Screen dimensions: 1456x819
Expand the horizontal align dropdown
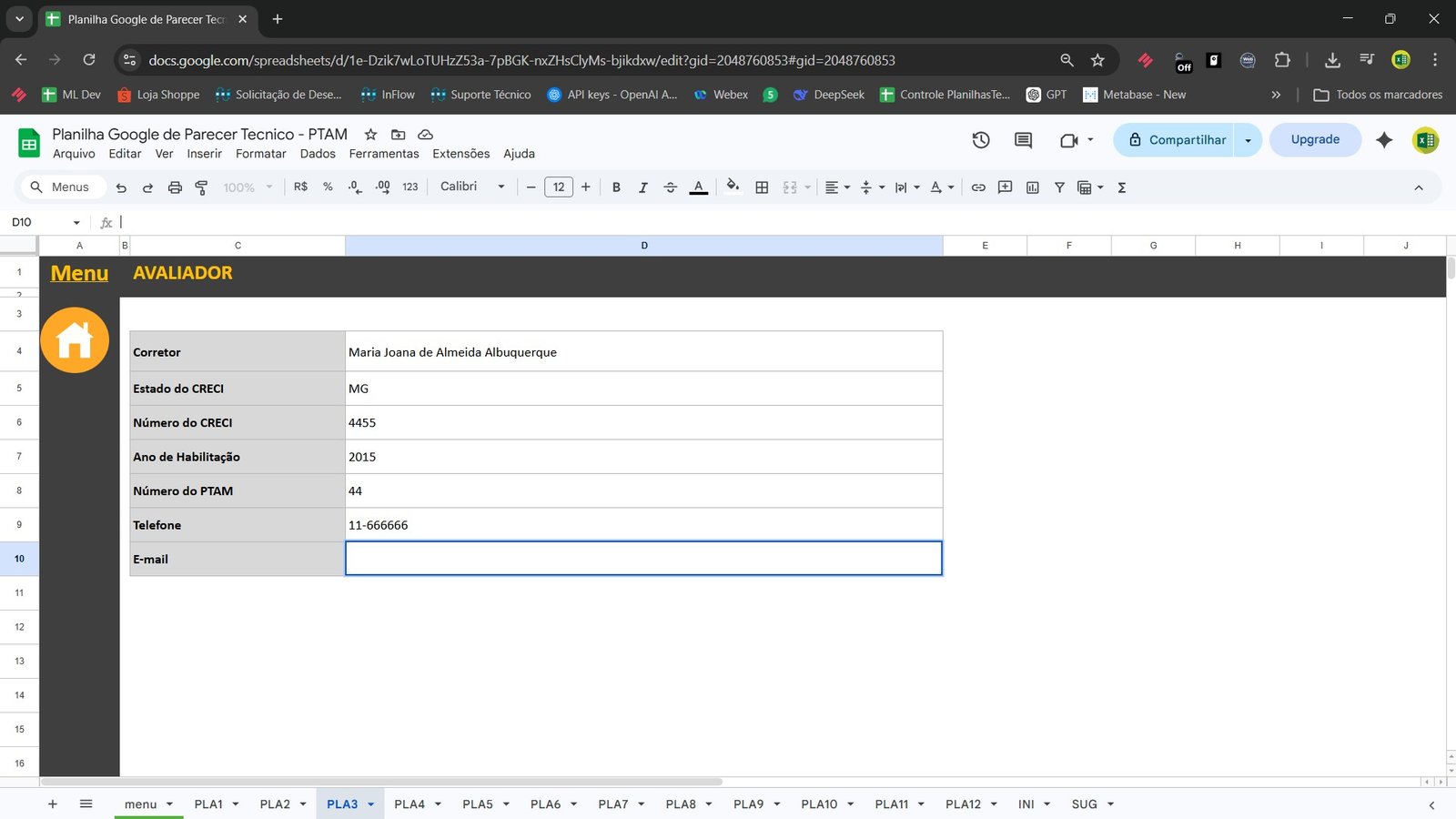[846, 187]
